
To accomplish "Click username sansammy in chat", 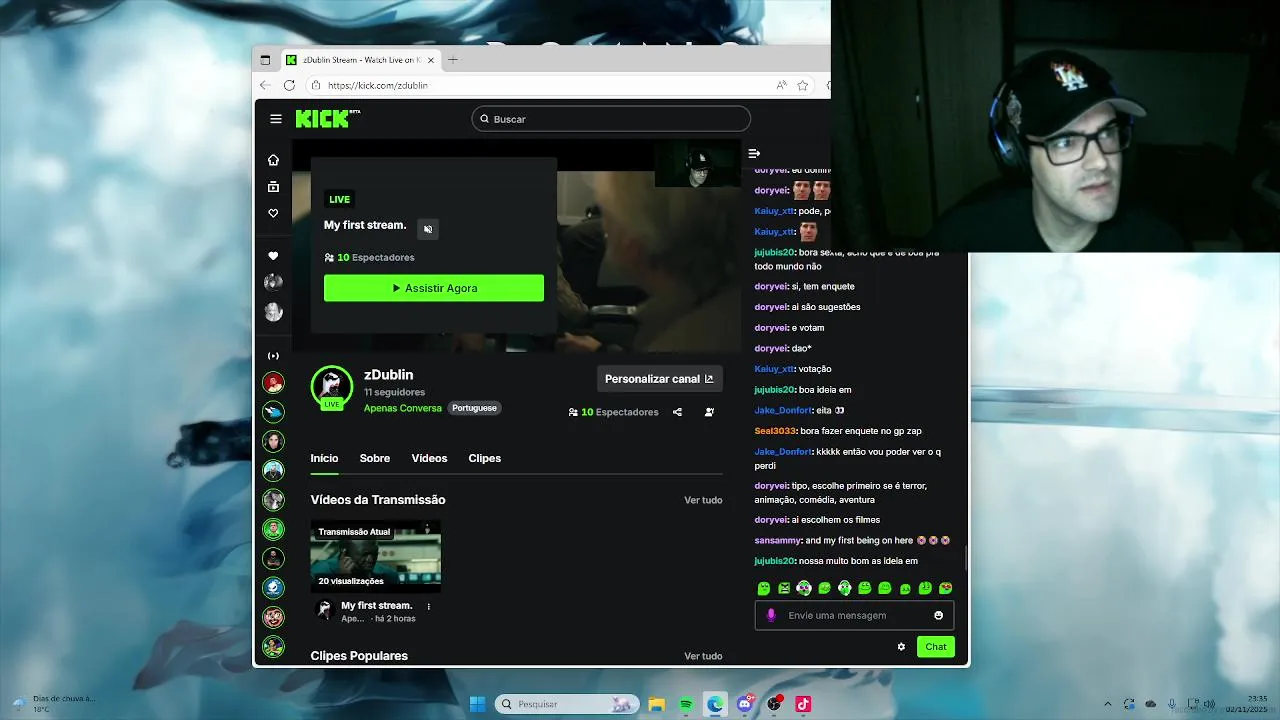I will pos(778,540).
